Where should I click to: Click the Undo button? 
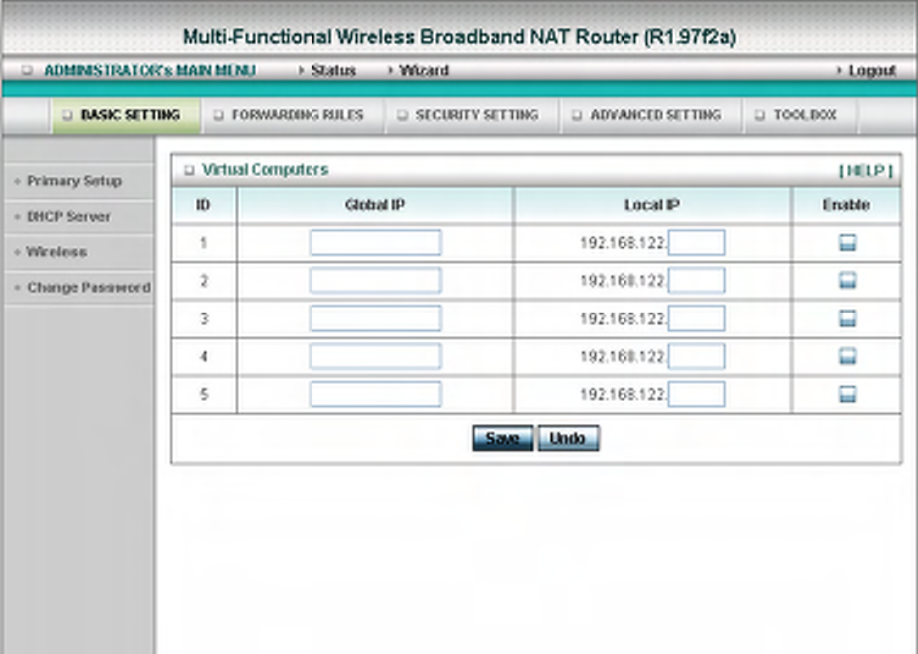(x=568, y=439)
